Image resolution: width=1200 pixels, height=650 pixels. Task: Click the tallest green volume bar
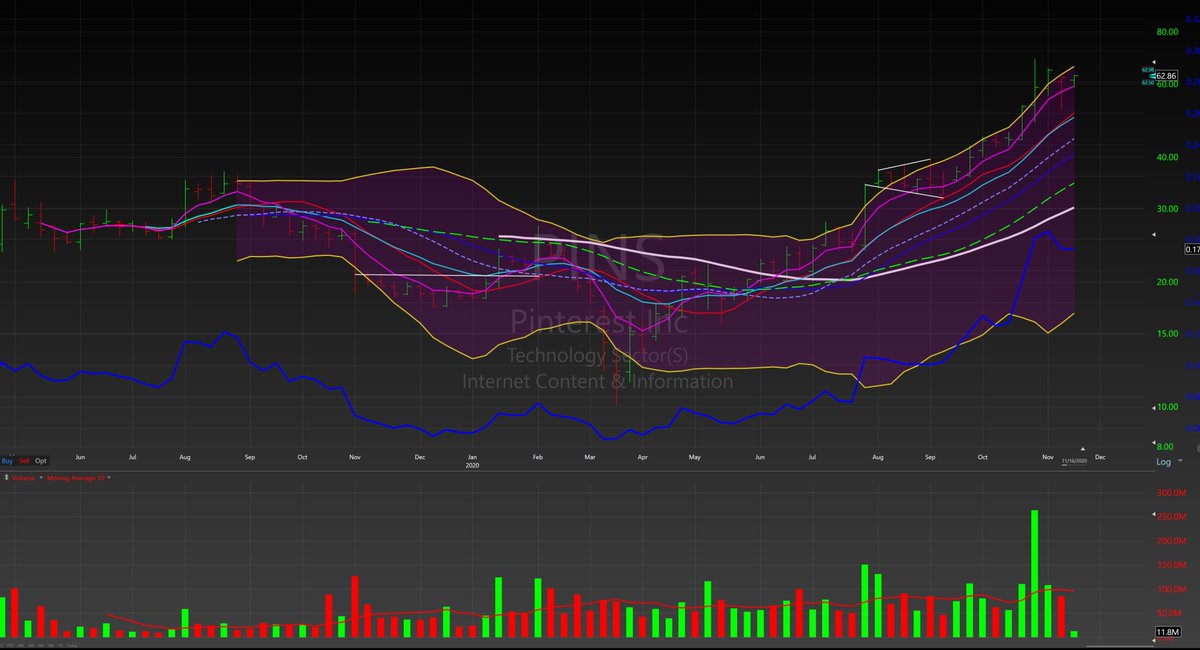click(1035, 574)
